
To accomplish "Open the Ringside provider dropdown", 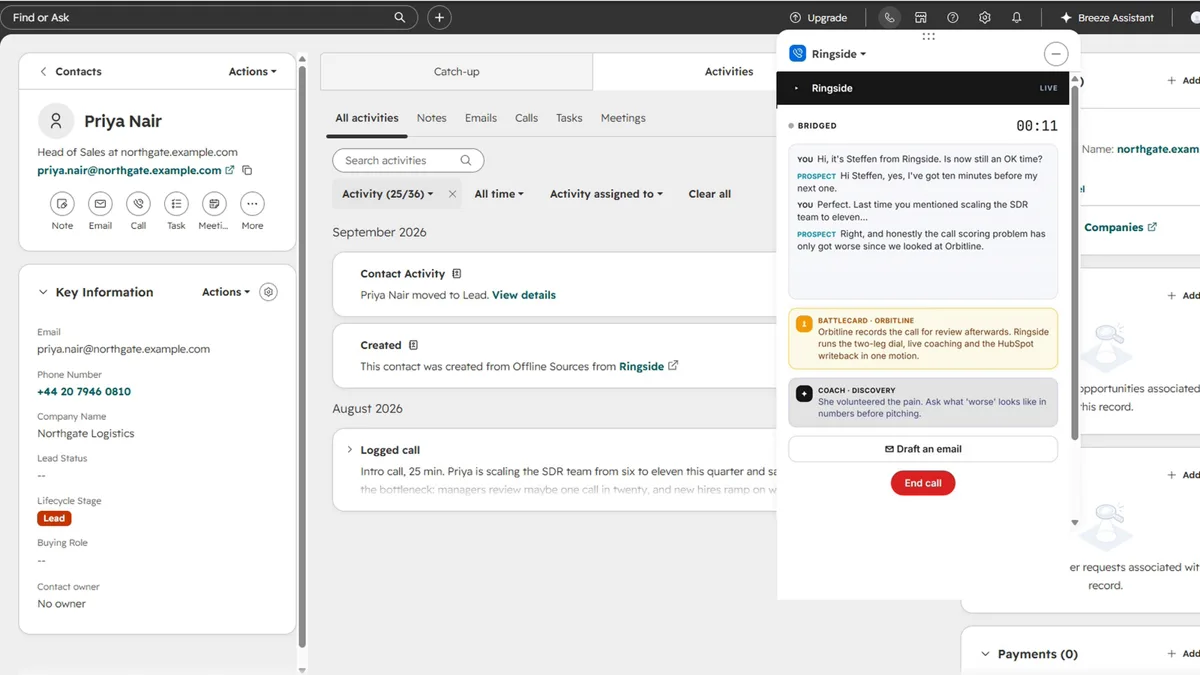I will click(840, 54).
